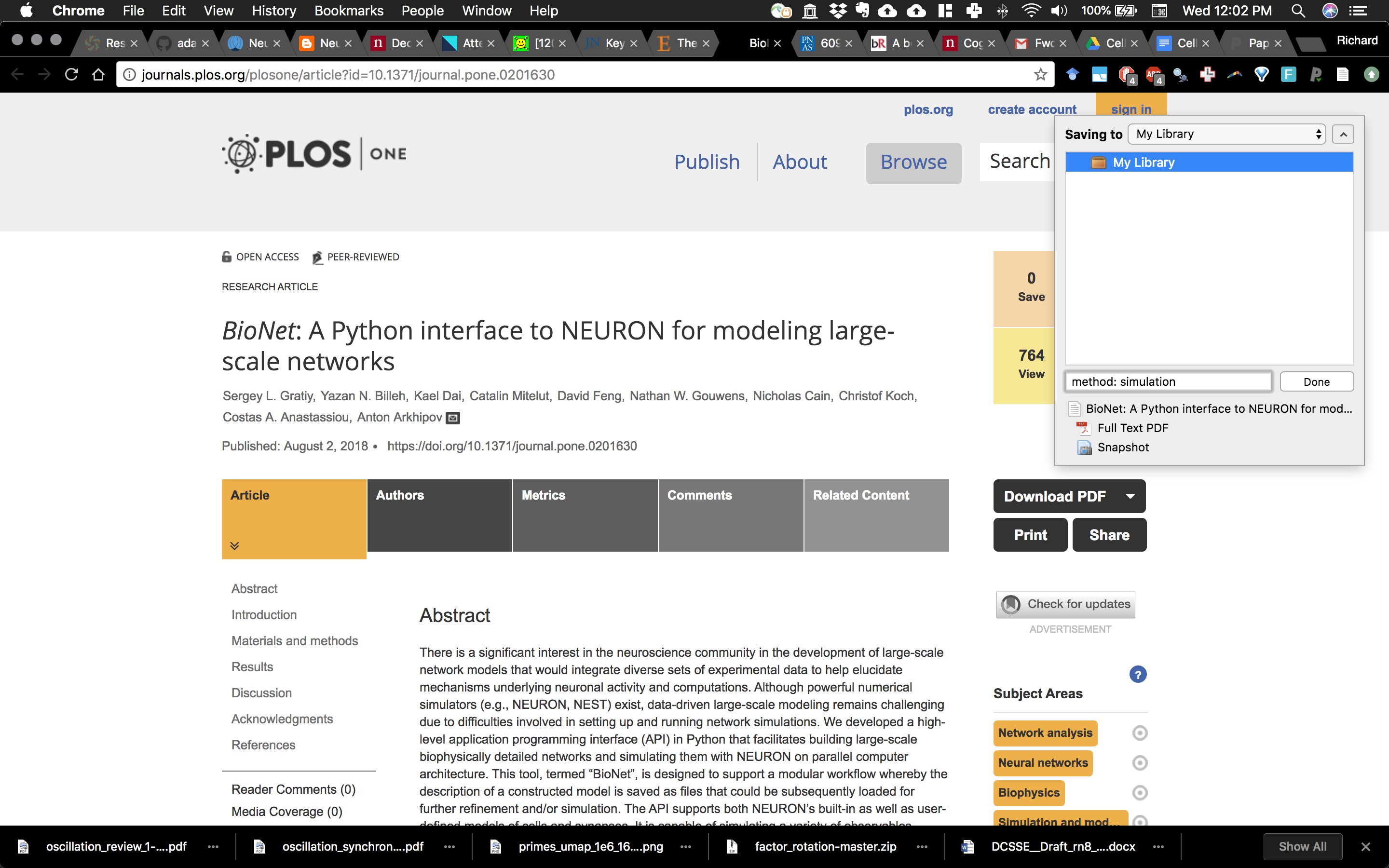Open options for oscillation_synchron download
The width and height of the screenshot is (1389, 868).
[x=449, y=847]
